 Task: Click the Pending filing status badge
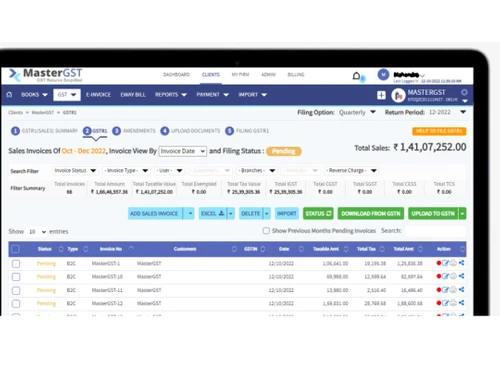pos(284,151)
